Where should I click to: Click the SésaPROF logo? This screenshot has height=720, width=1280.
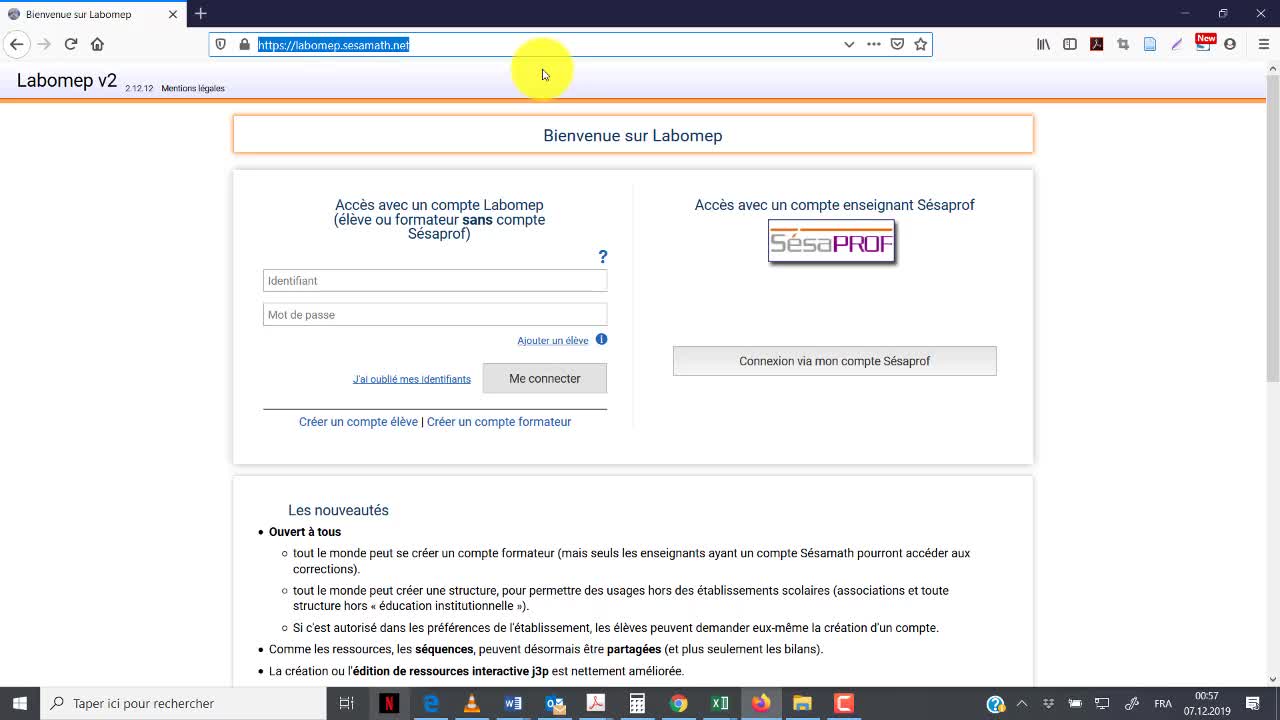(831, 242)
